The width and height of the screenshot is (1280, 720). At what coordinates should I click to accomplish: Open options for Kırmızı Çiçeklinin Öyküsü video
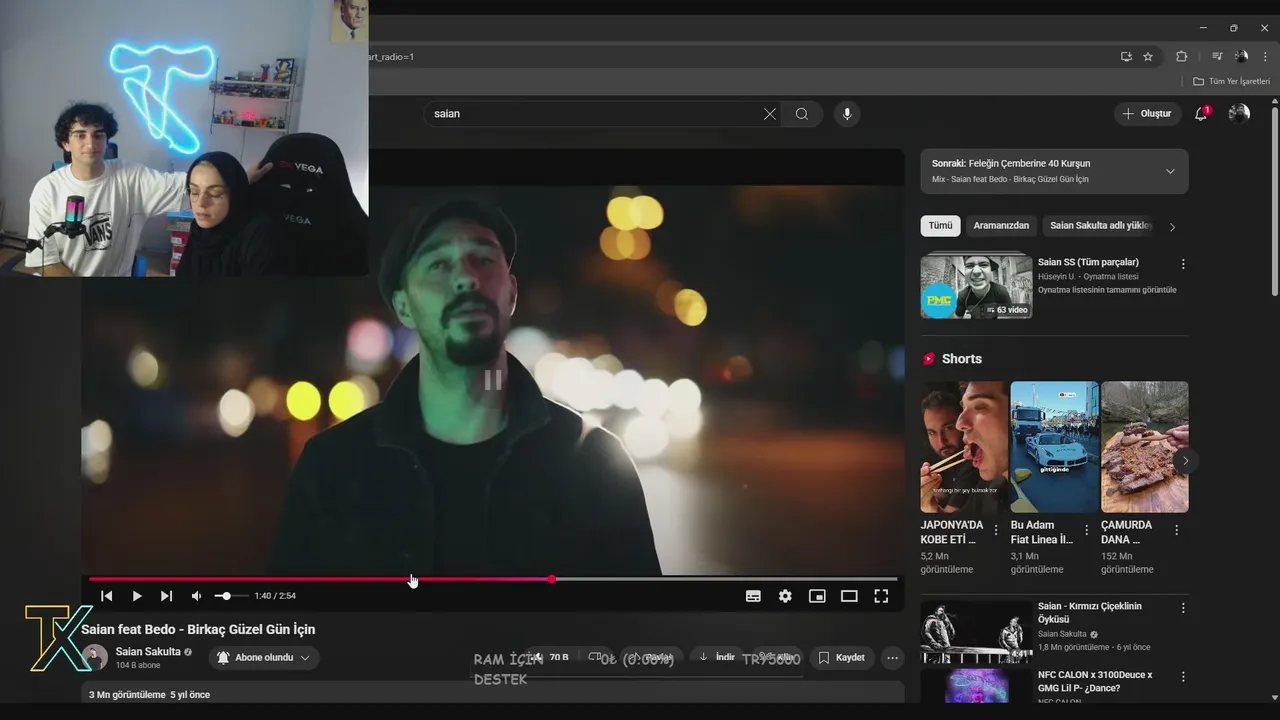[1183, 608]
